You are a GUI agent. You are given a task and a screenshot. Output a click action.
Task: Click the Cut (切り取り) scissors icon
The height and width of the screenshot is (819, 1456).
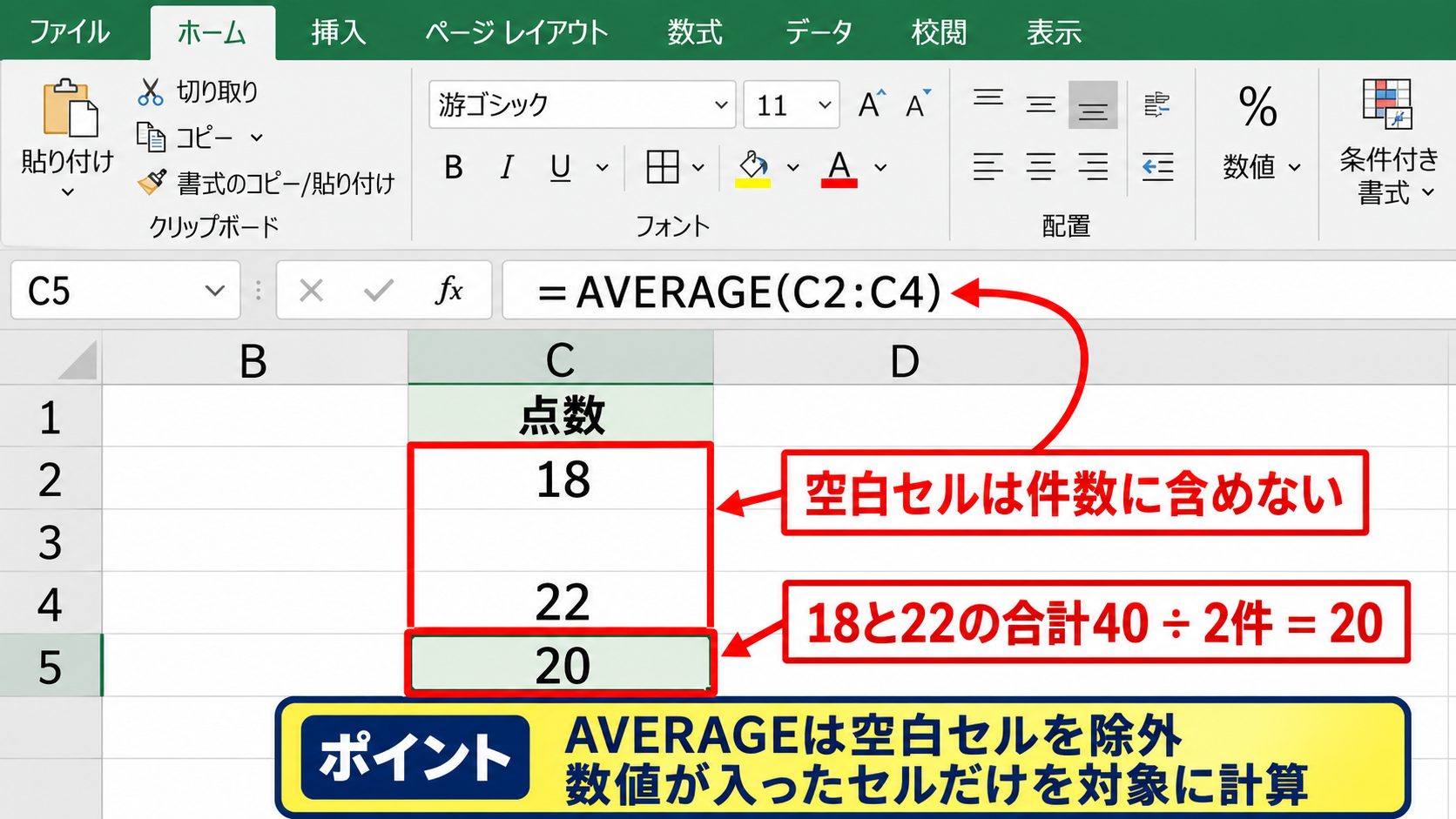click(151, 91)
